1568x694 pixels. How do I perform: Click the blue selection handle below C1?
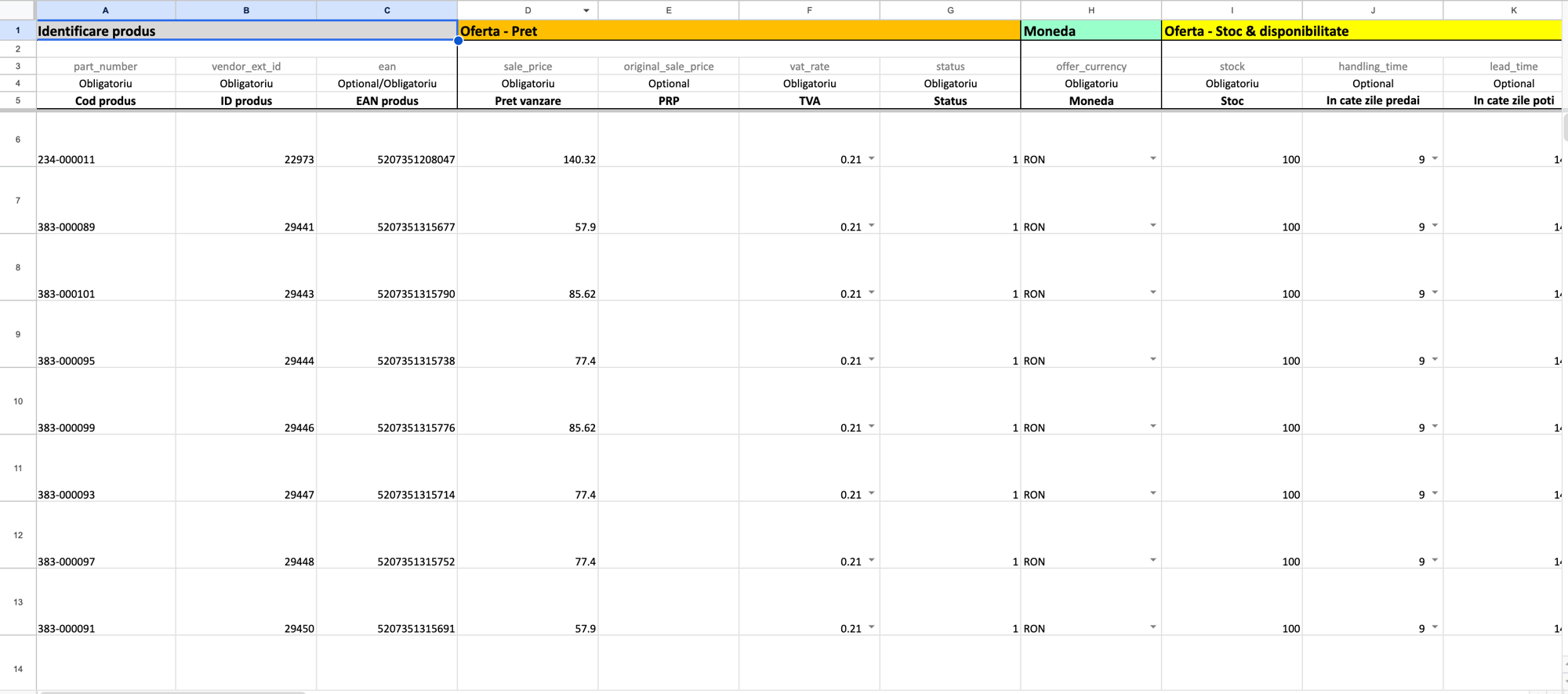pyautogui.click(x=458, y=40)
